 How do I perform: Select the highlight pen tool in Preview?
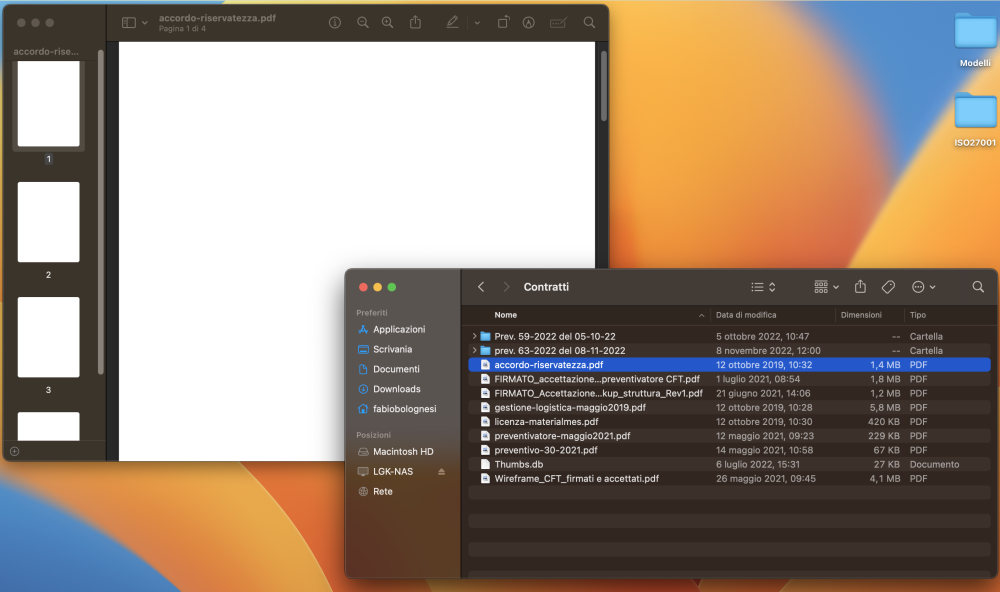pos(452,22)
